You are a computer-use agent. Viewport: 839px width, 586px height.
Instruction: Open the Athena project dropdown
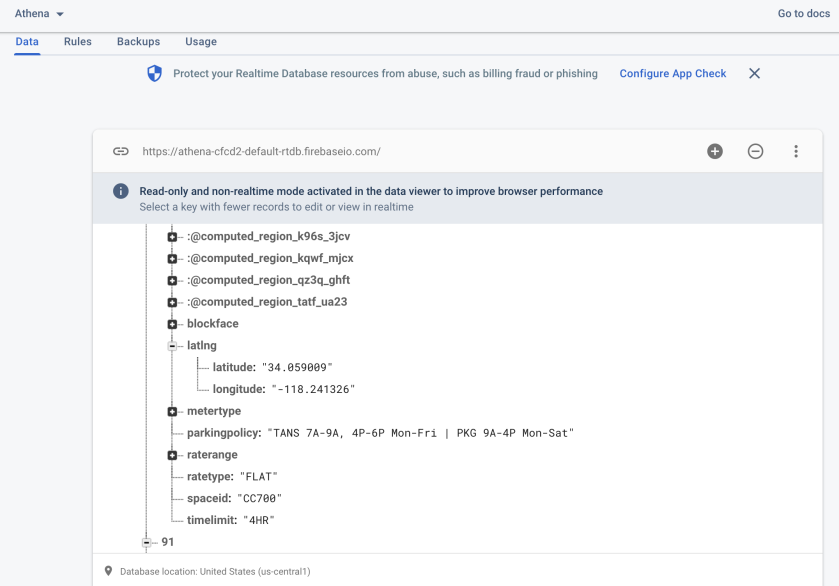pyautogui.click(x=39, y=13)
